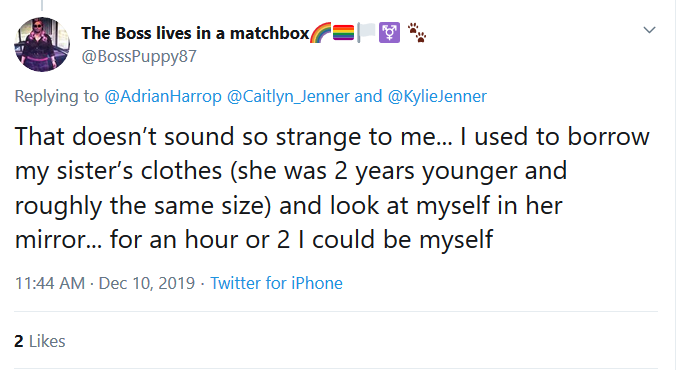
Task: Open the @Caitlyn_Jenner mention
Action: pos(288,96)
